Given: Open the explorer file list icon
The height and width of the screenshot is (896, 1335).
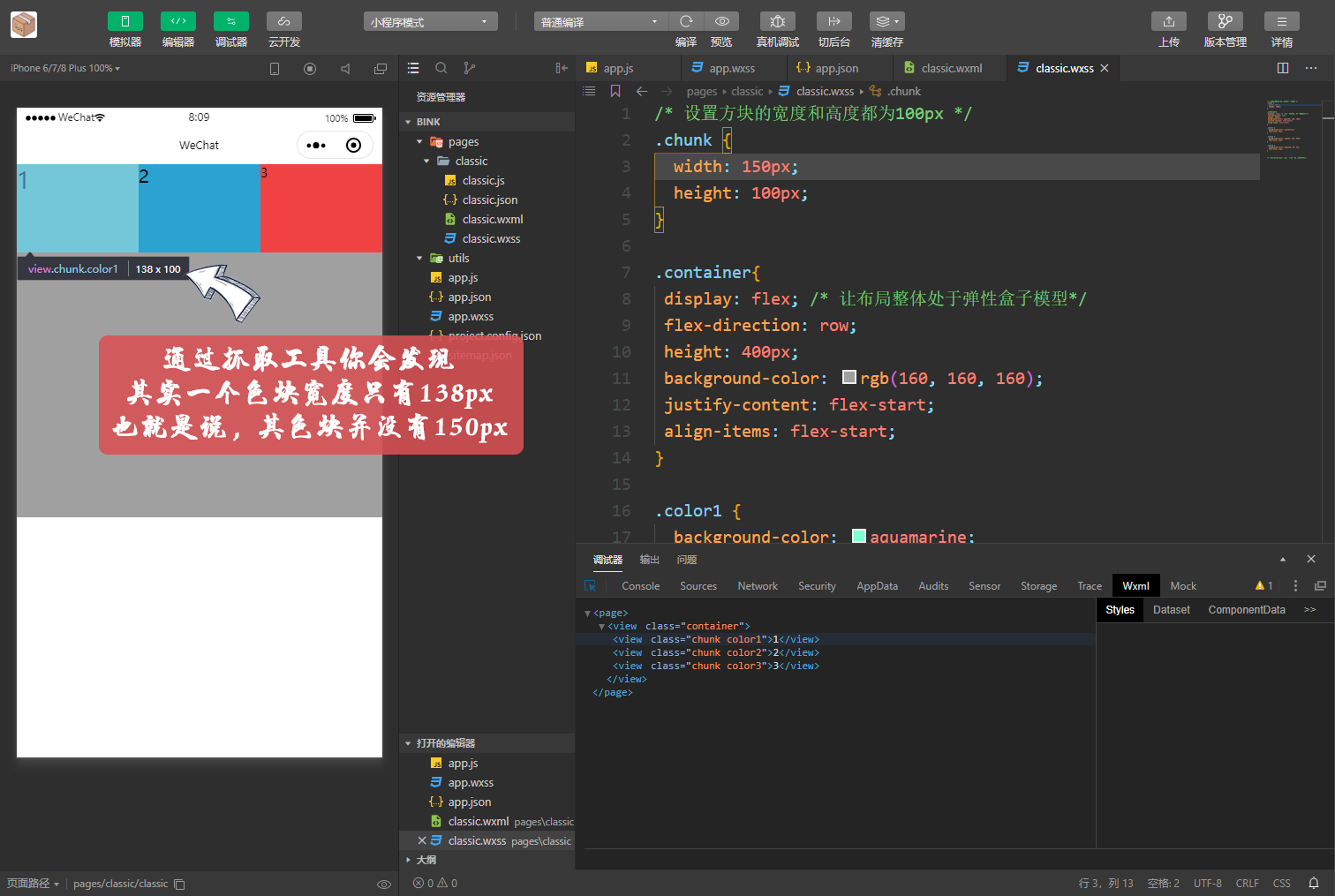Looking at the screenshot, I should [413, 68].
